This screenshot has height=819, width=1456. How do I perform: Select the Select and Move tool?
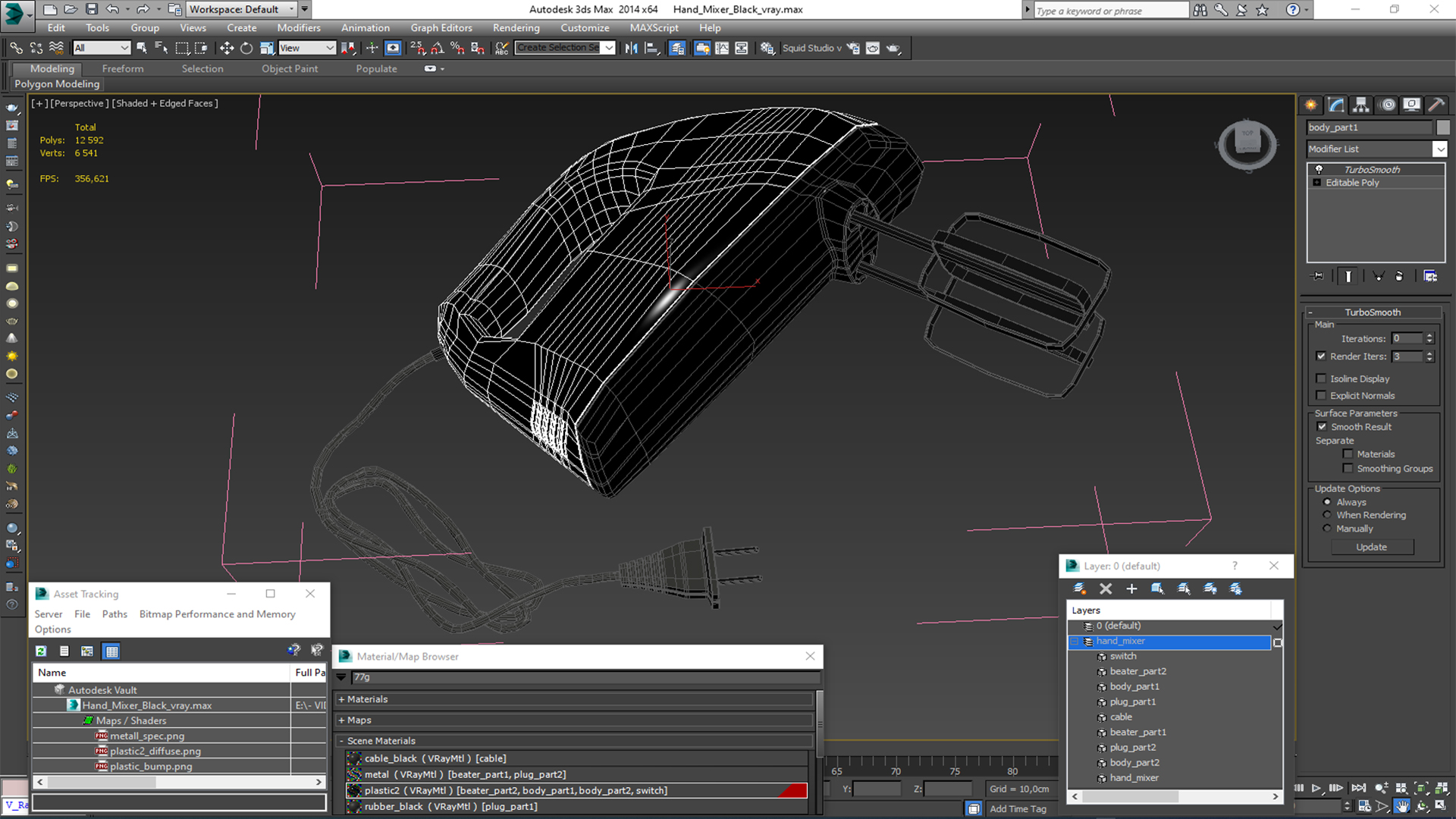pos(227,48)
